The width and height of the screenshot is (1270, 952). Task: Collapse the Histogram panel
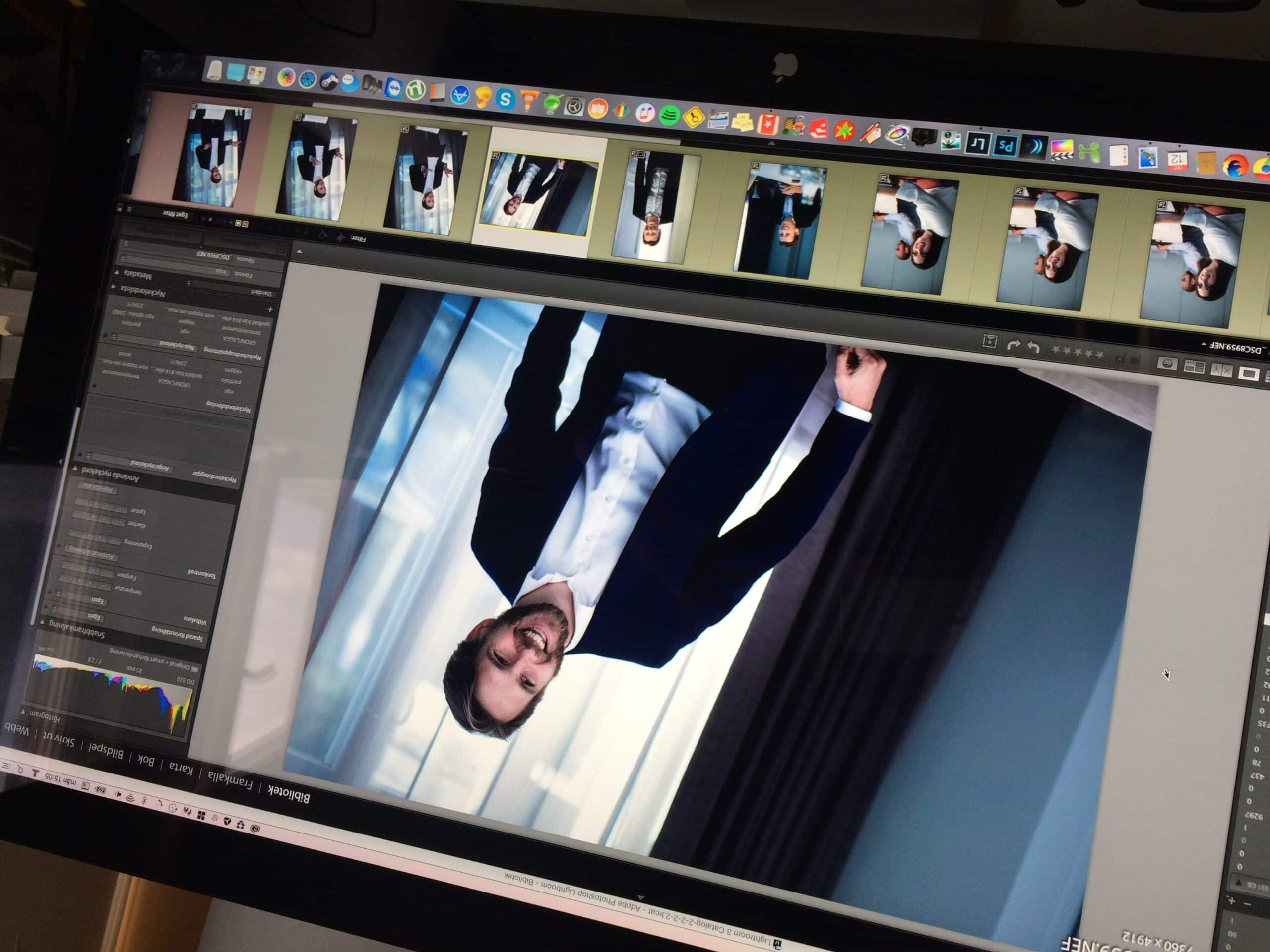point(23,712)
